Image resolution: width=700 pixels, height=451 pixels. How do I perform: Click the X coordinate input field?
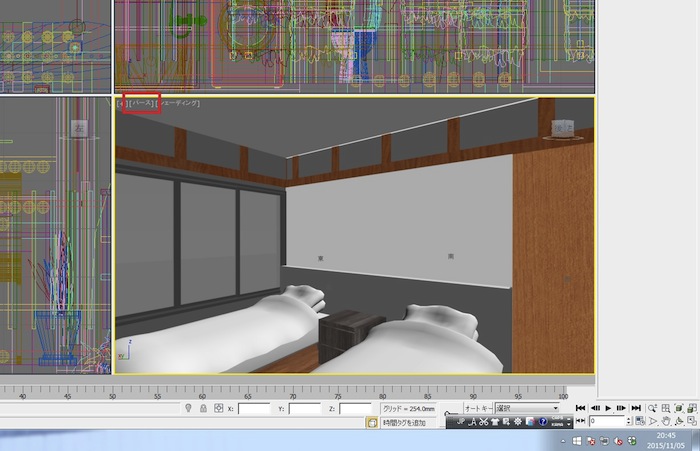[254, 409]
